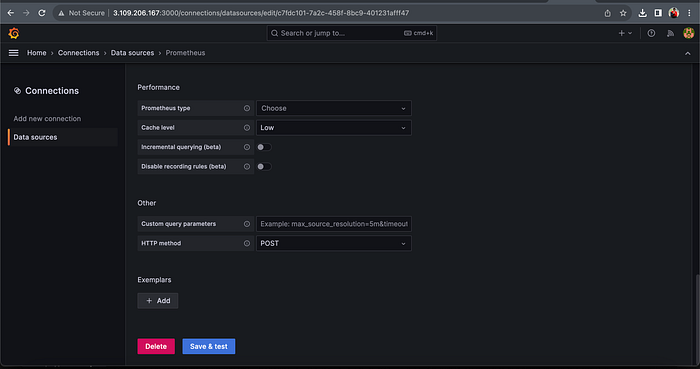This screenshot has width=700, height=369.
Task: Click info icon for Incremental querying
Action: (x=247, y=147)
